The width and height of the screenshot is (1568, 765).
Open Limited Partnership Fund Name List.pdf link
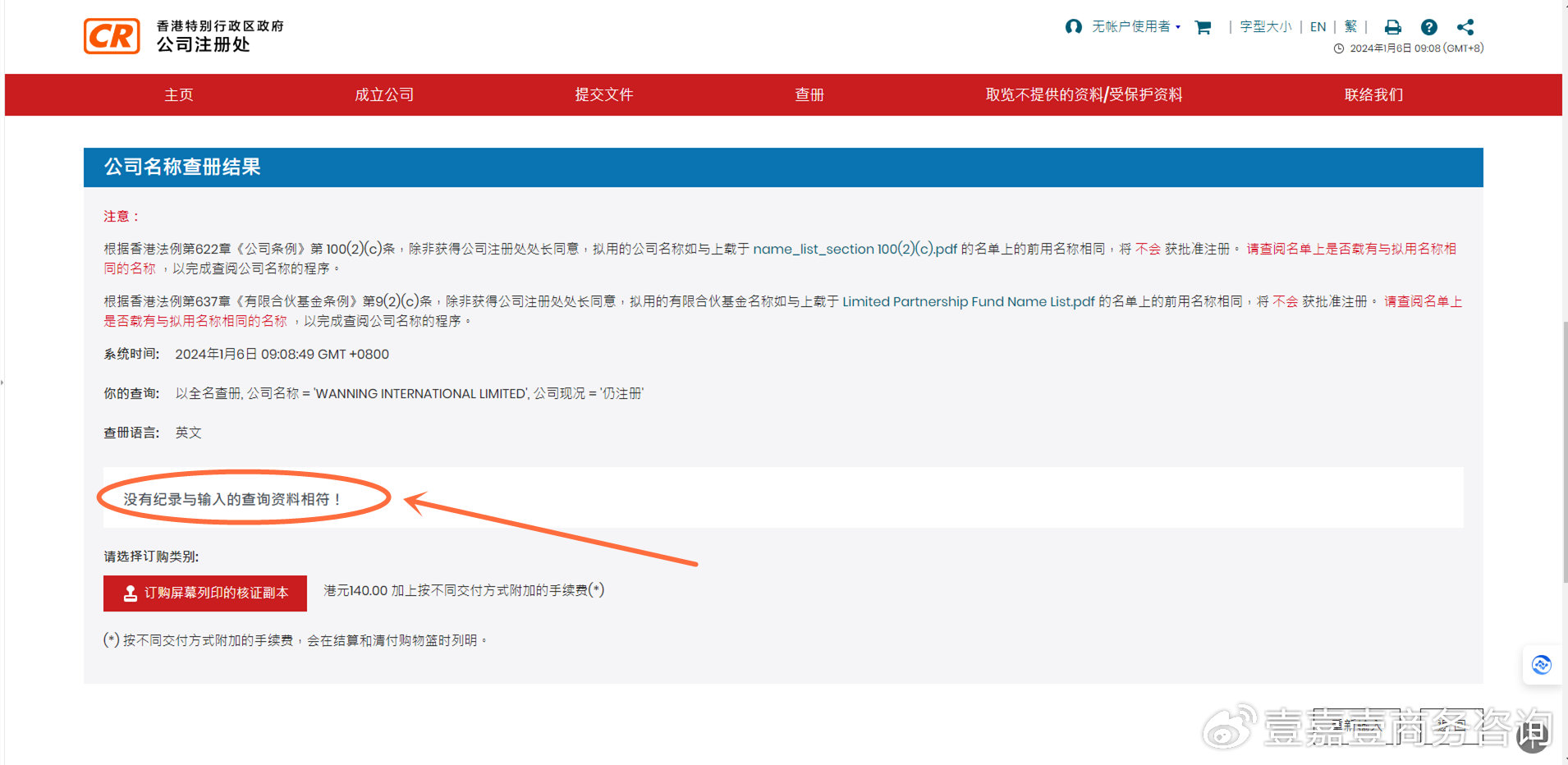tap(968, 301)
